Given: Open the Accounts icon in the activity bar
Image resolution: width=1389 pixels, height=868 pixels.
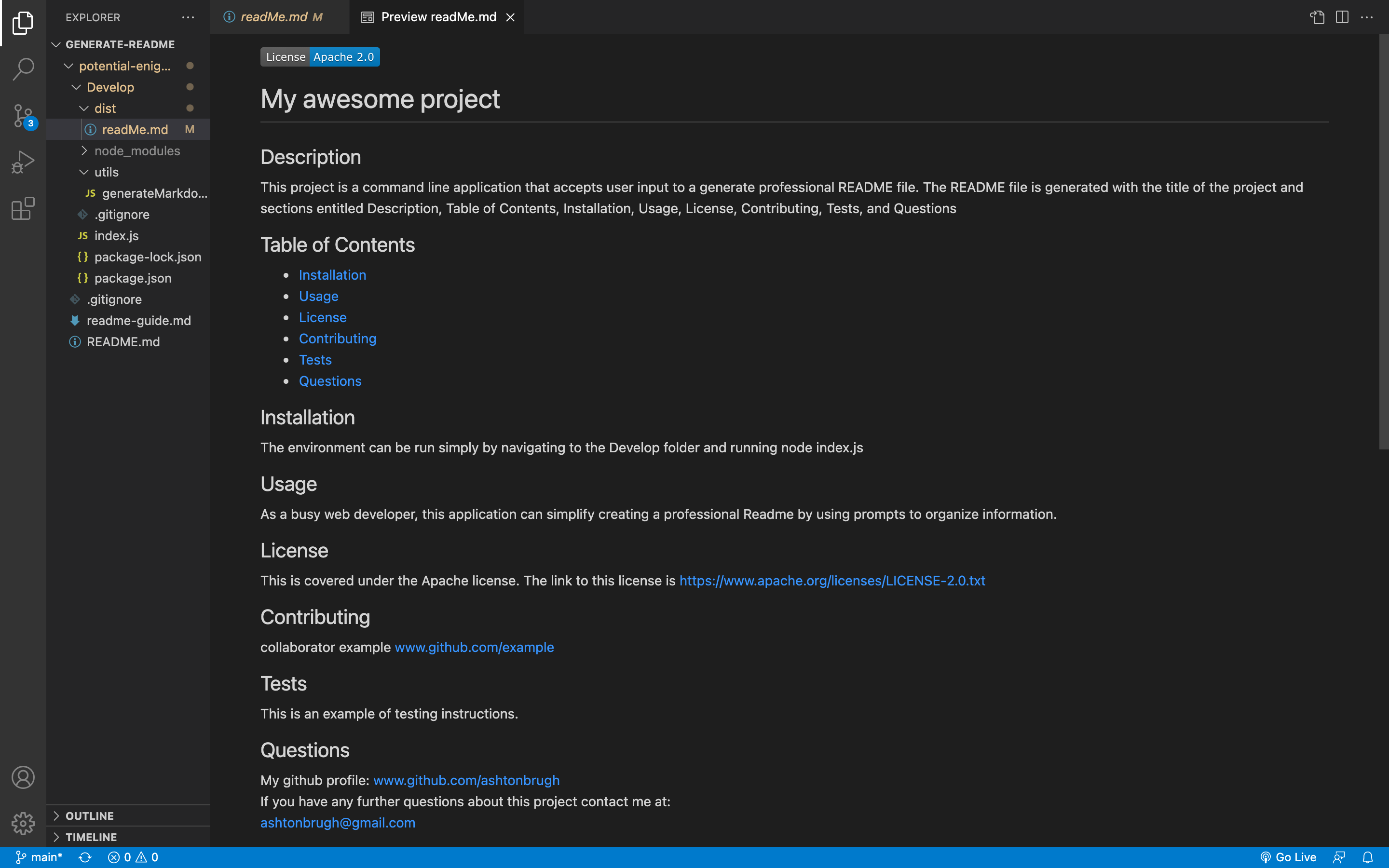Looking at the screenshot, I should (22, 777).
